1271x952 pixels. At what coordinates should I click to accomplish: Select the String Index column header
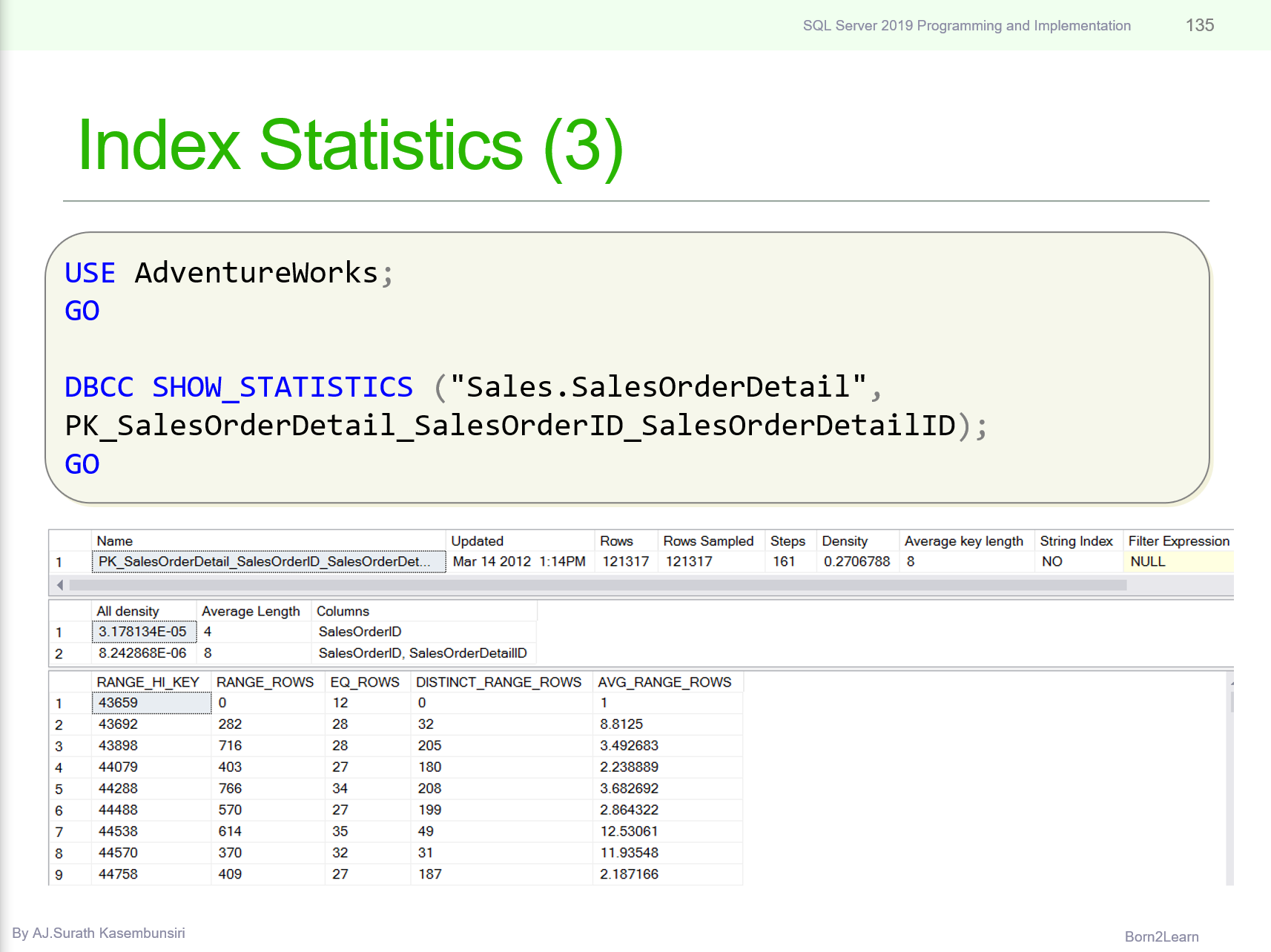[x=1076, y=541]
